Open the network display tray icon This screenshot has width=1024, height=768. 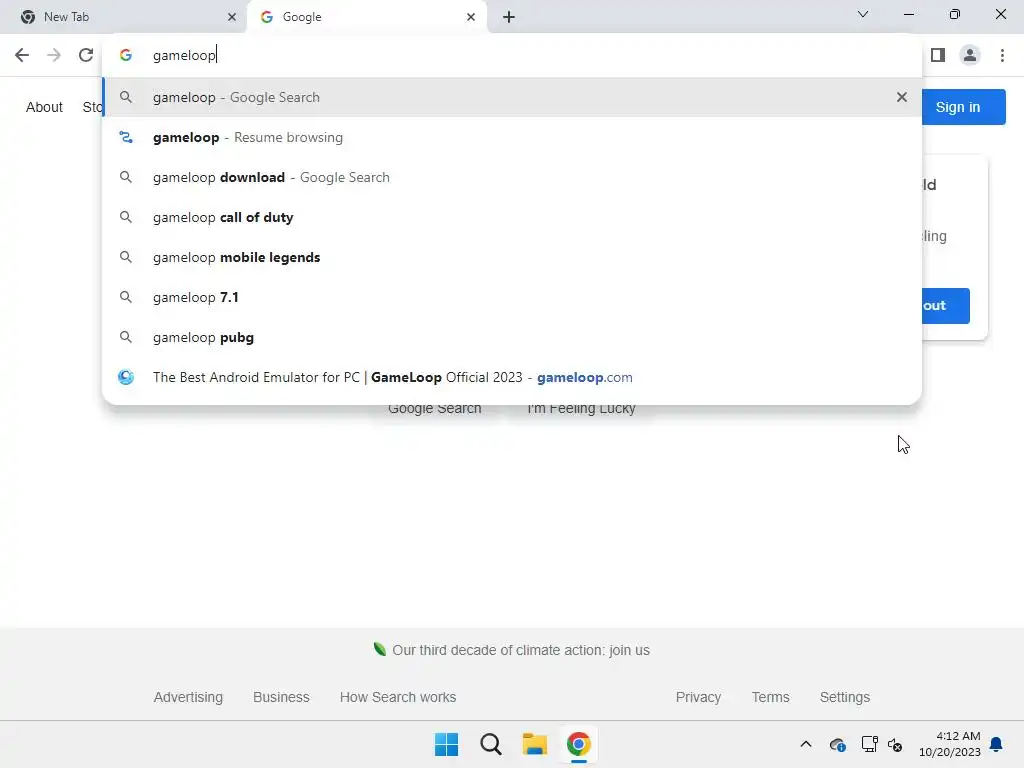pyautogui.click(x=869, y=744)
